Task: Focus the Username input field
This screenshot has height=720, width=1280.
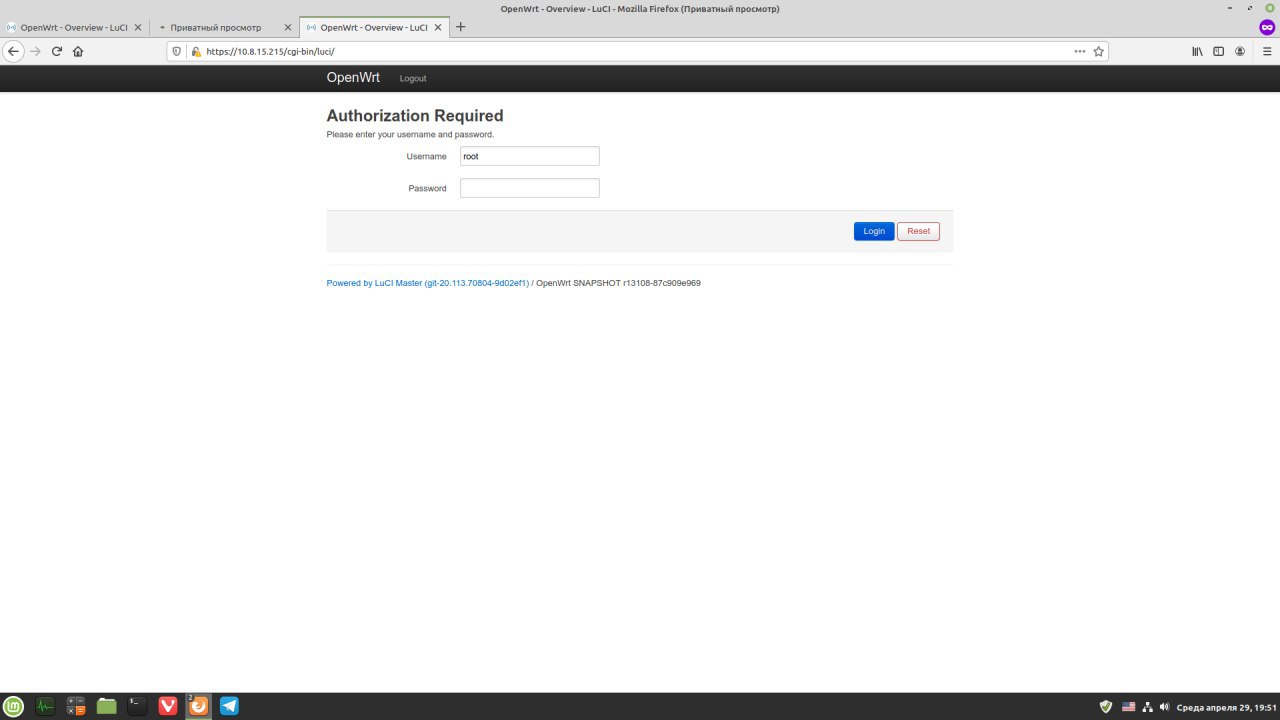Action: (530, 156)
